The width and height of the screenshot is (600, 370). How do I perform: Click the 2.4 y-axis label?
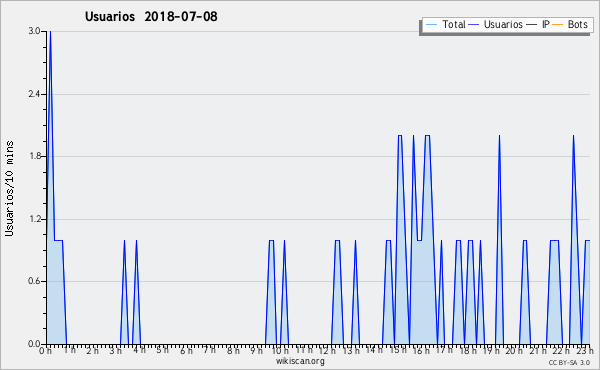(x=34, y=94)
